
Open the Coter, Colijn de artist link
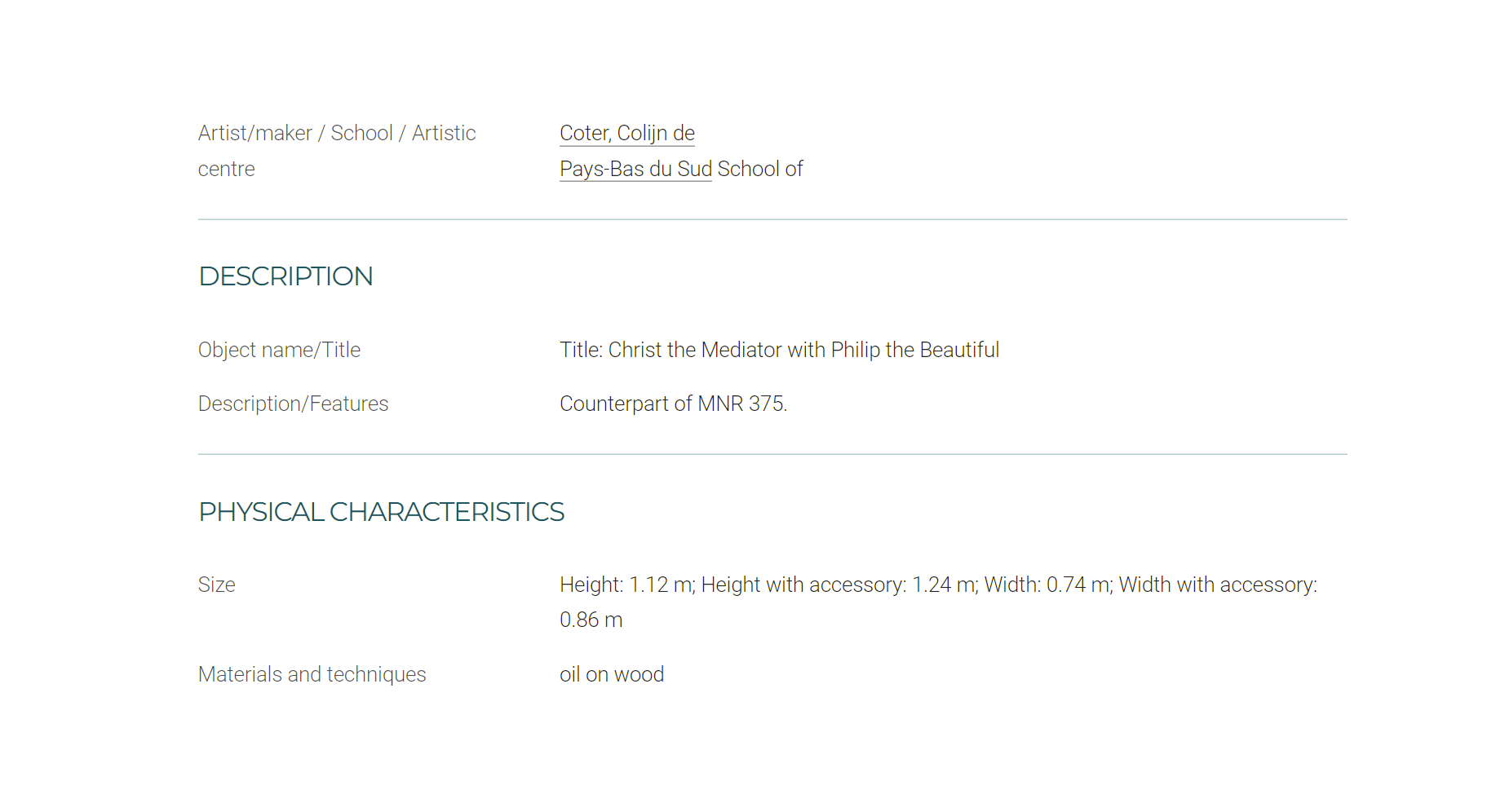[x=626, y=134]
